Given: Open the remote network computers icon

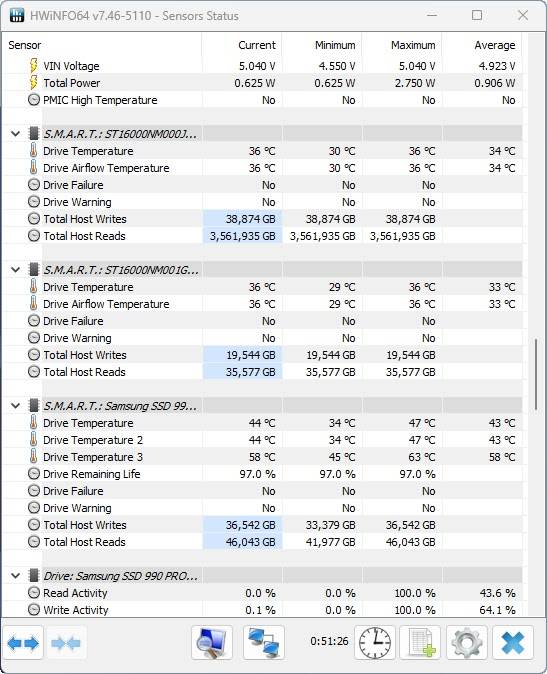Looking at the screenshot, I should [x=264, y=643].
